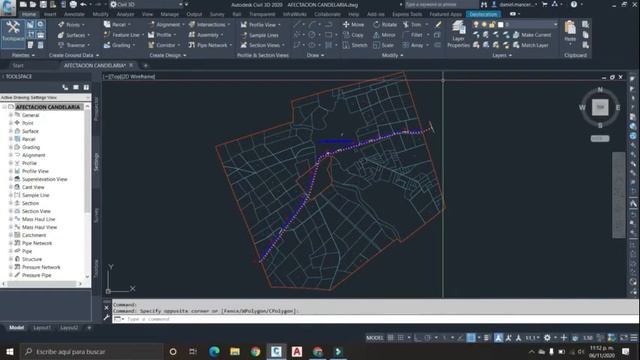Image resolution: width=640 pixels, height=360 pixels.
Task: Click the Windows search box on taskbar
Action: [92, 351]
